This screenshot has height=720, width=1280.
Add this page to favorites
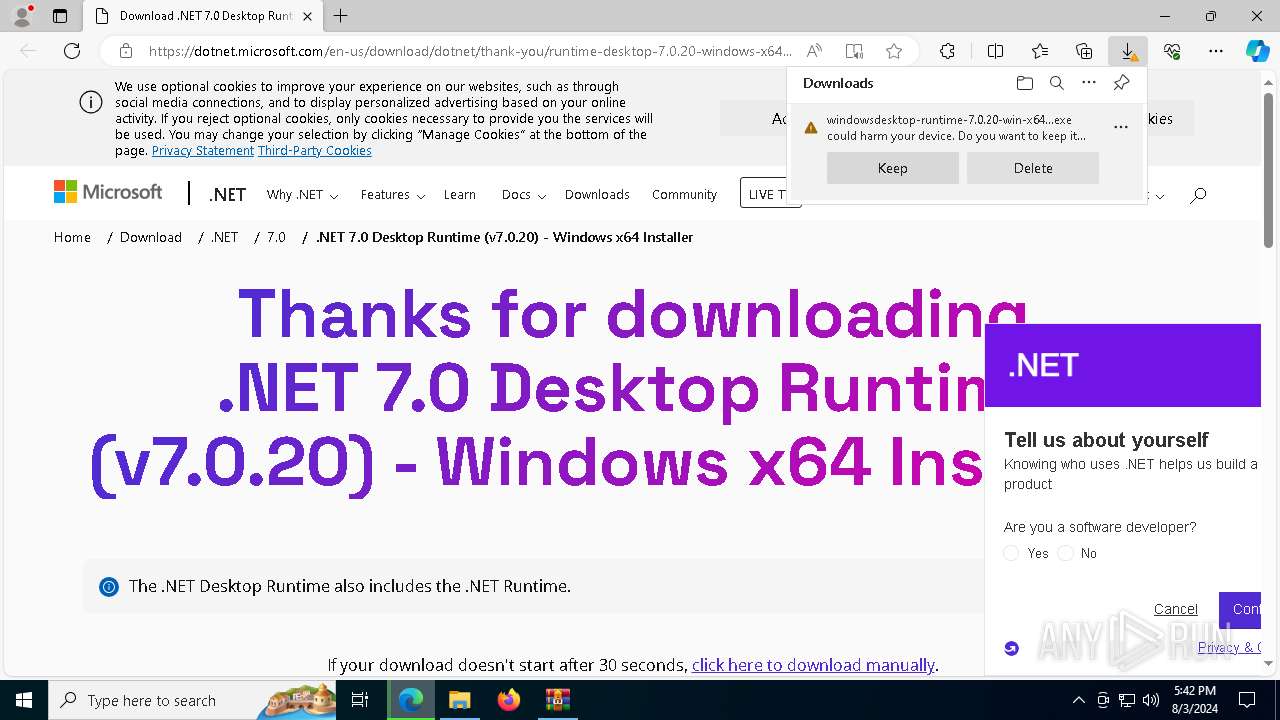tap(894, 51)
